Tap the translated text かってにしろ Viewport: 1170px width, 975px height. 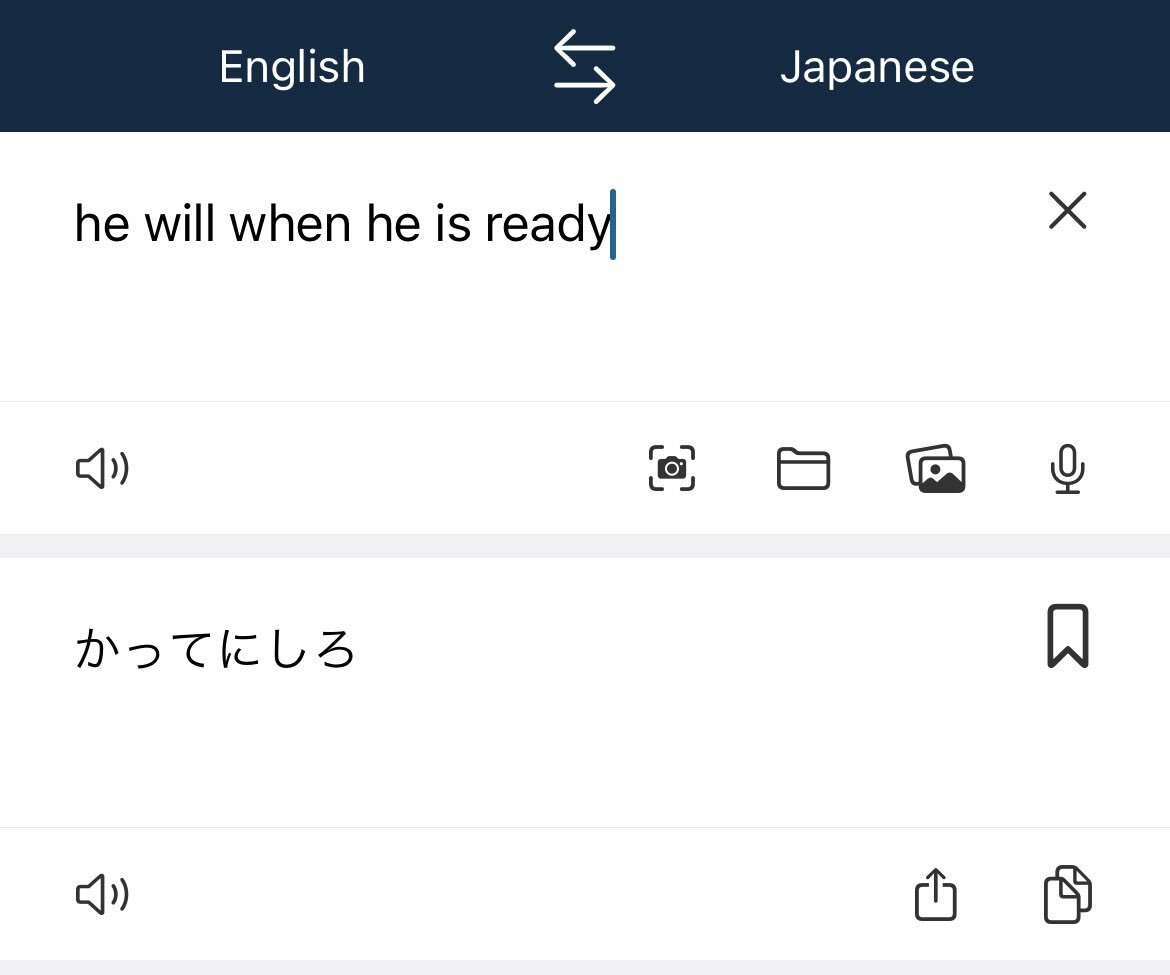click(215, 648)
